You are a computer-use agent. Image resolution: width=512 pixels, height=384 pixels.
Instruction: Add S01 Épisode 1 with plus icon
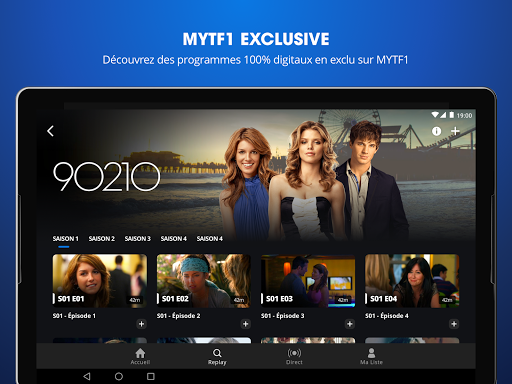141,324
